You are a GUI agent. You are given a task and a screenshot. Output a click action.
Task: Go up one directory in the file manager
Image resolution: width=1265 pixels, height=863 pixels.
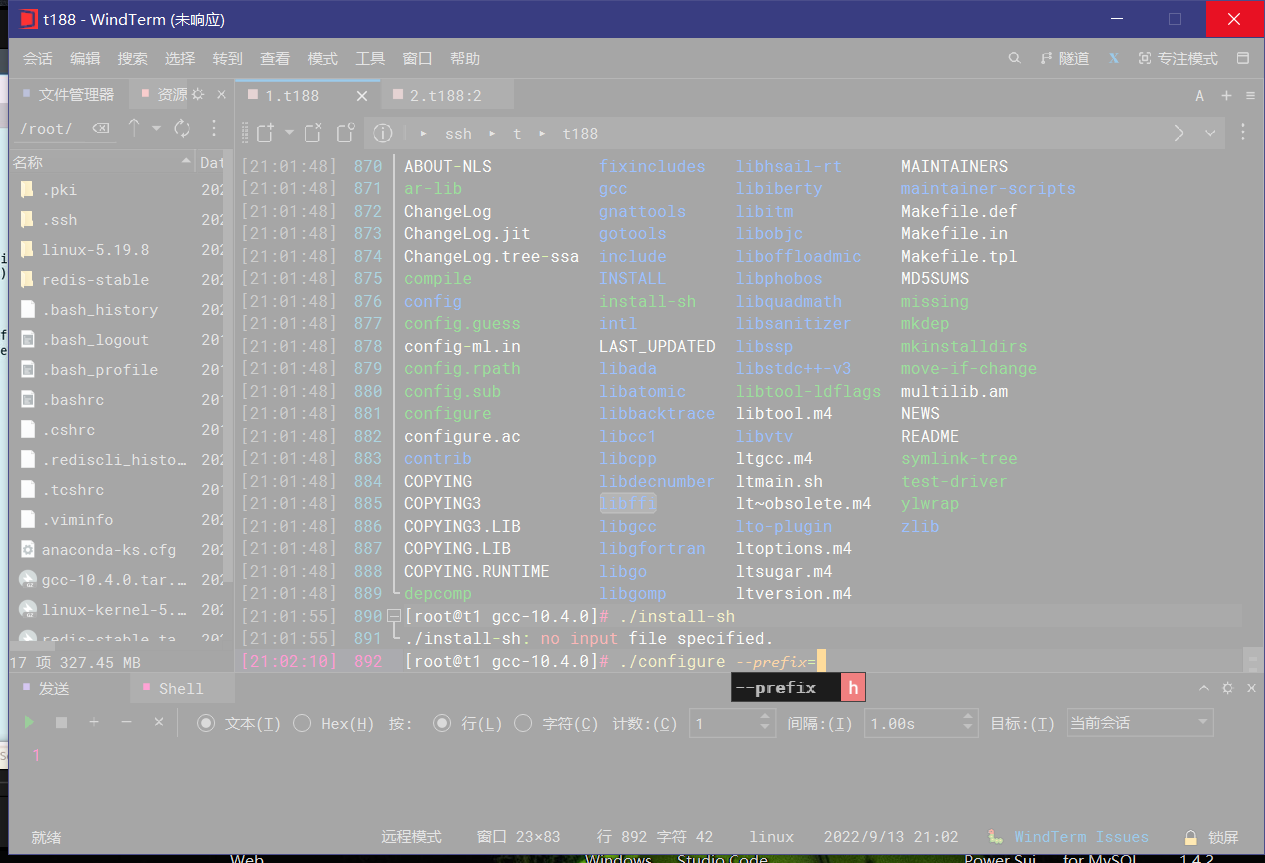(134, 128)
